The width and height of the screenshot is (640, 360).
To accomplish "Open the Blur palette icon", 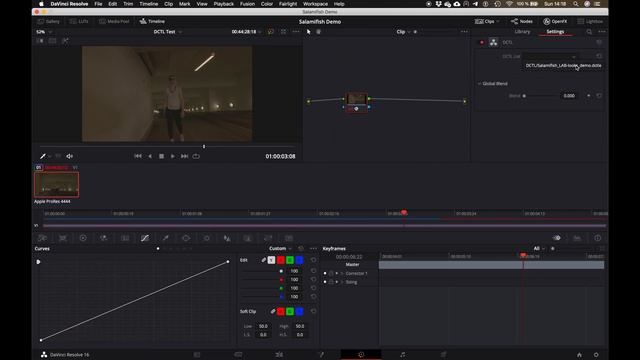I will click(227, 238).
